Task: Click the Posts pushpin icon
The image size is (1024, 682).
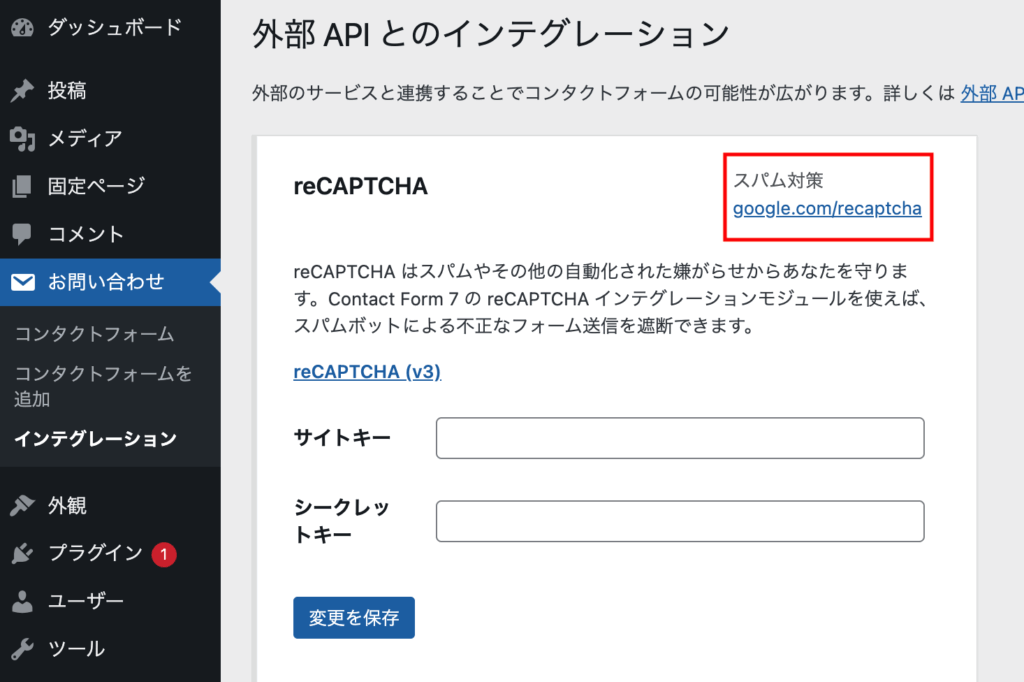Action: click(x=22, y=91)
